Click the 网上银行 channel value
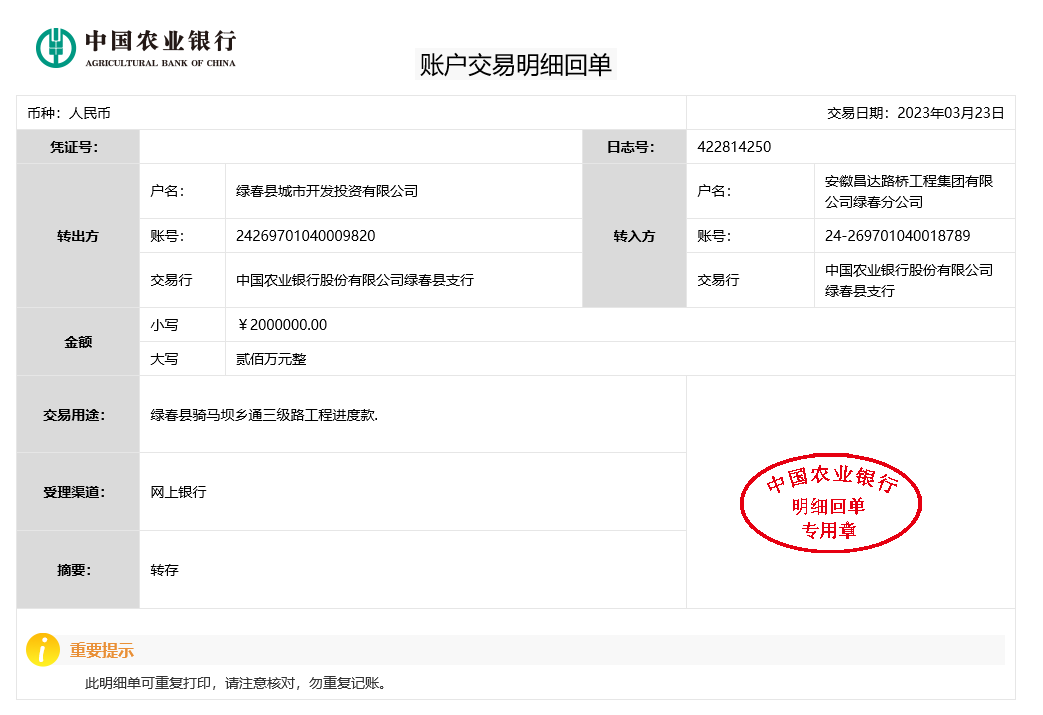 178,492
